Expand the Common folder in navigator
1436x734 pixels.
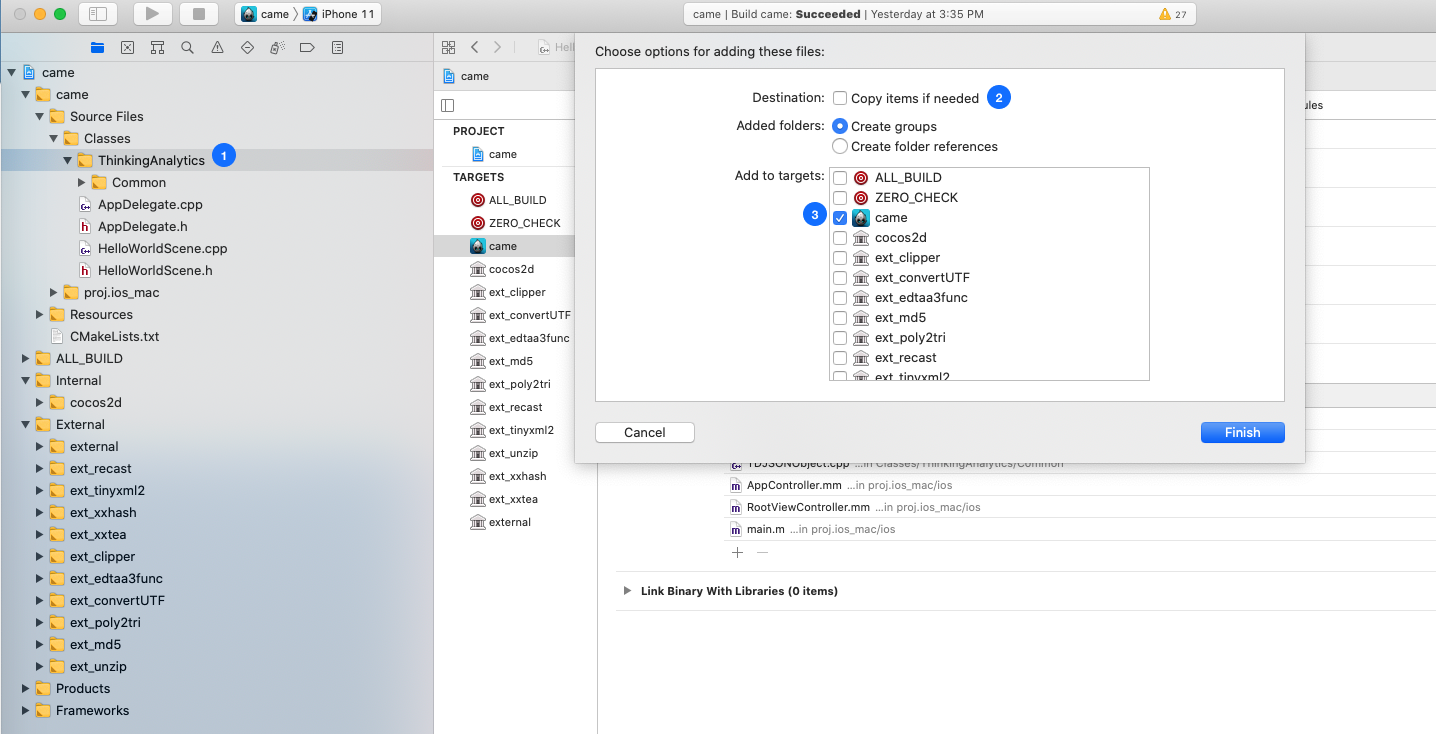tap(82, 182)
